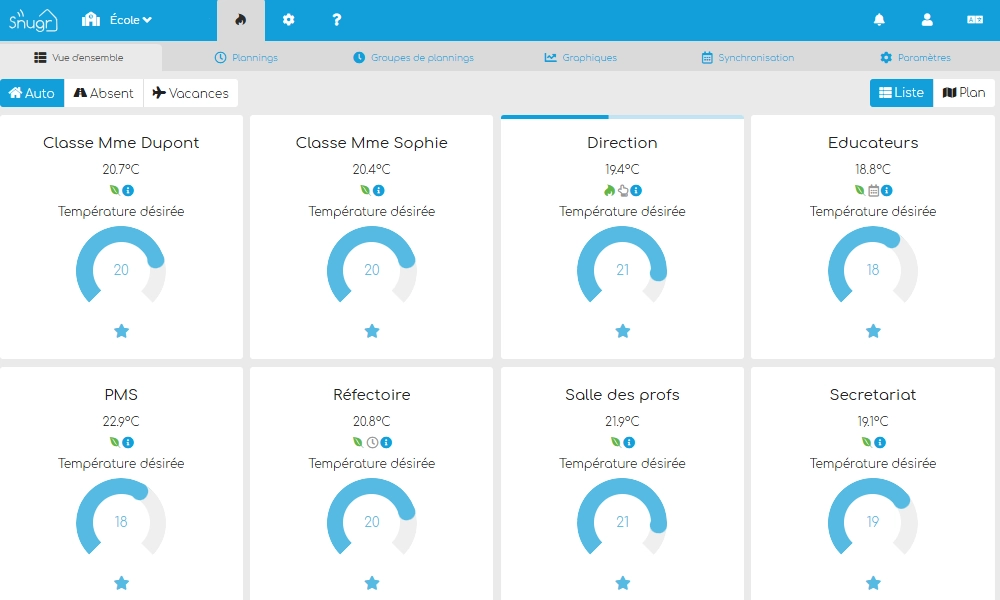Select Auto mode

(x=32, y=93)
